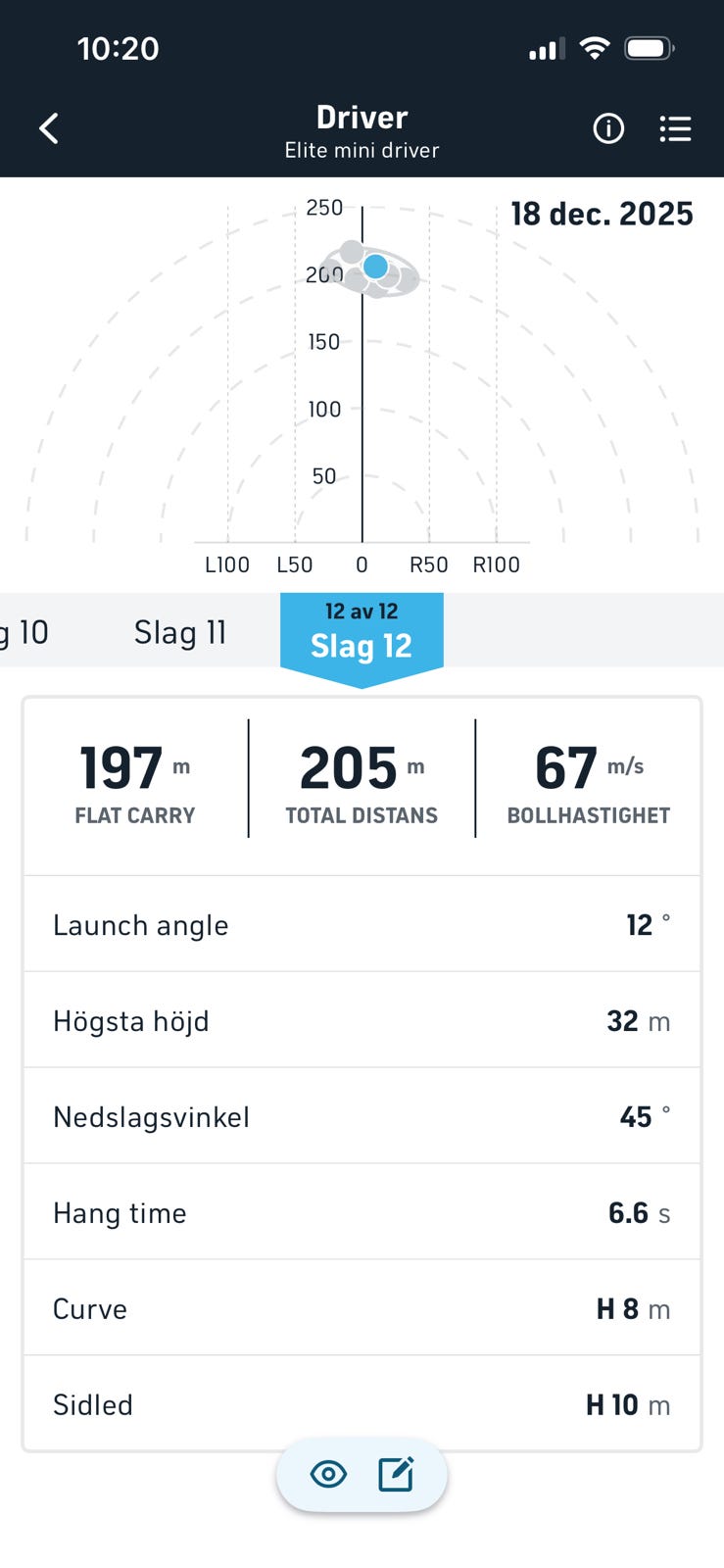
Task: Select the Launch angle row
Action: [x=362, y=924]
